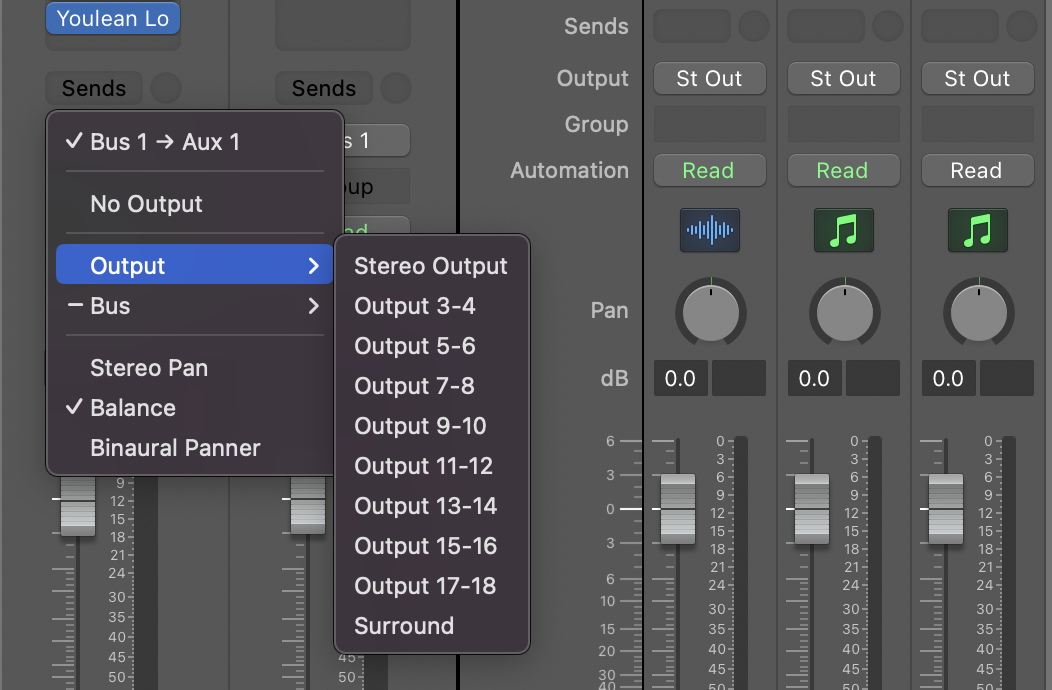Click the pan knob on rightmost strip
Screen dimensions: 1052x690
979,312
